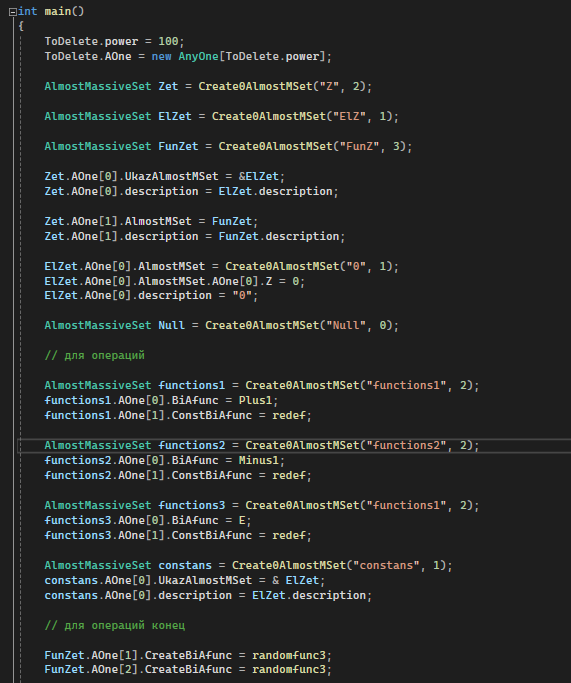
Task: Click Minus1 function assignment
Action: point(259,460)
